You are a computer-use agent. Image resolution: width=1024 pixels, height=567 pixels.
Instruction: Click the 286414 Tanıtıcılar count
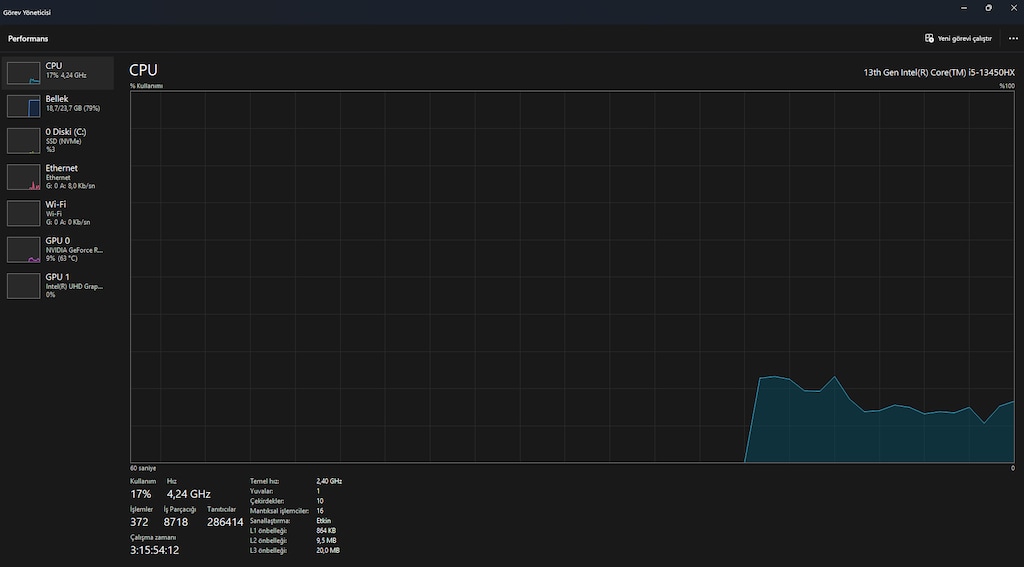pos(225,522)
